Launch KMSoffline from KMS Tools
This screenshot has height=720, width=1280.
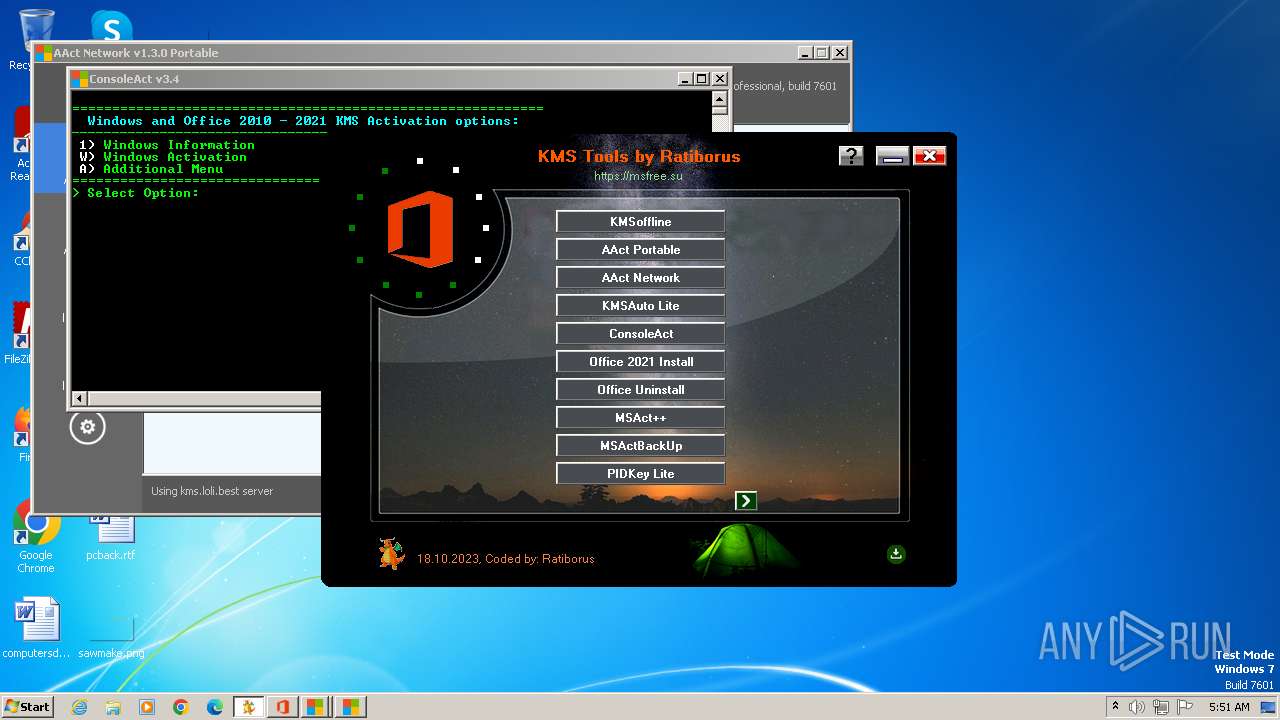pyautogui.click(x=640, y=221)
